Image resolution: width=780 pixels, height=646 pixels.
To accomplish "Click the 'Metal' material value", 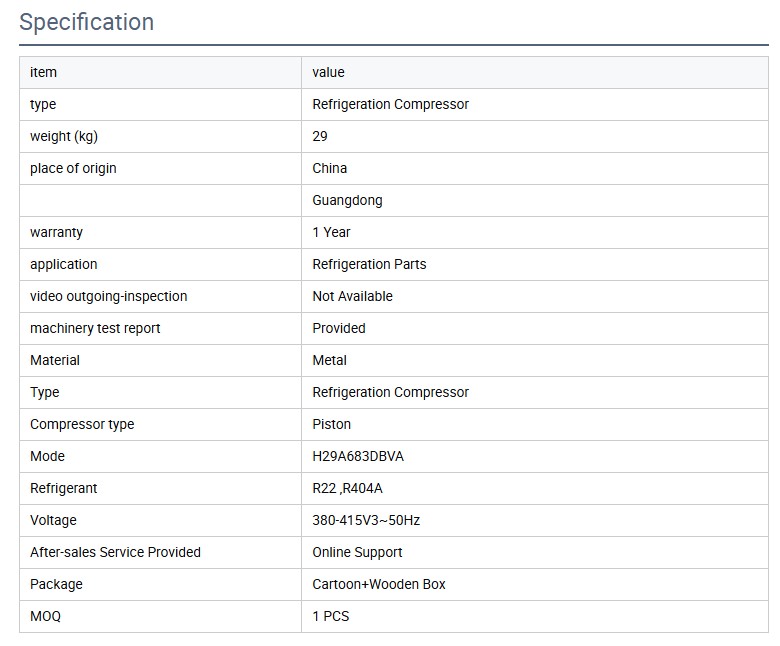I will 330,360.
